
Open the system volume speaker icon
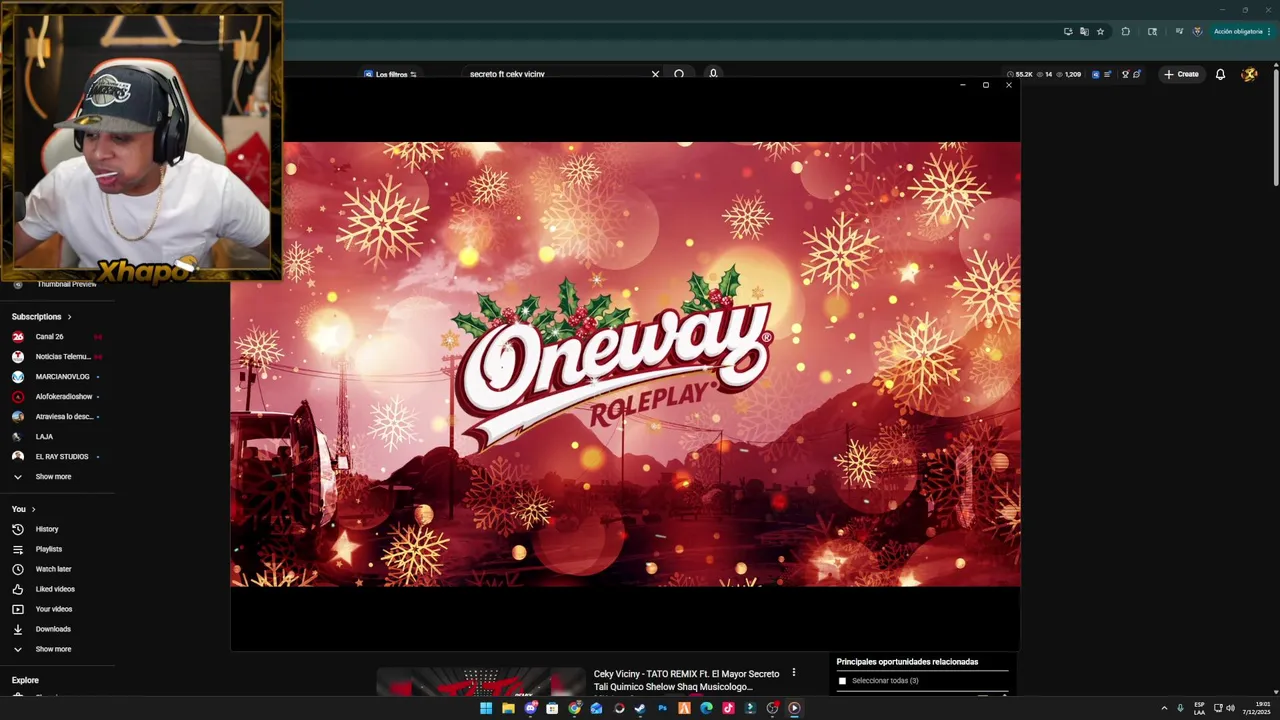[x=1230, y=708]
